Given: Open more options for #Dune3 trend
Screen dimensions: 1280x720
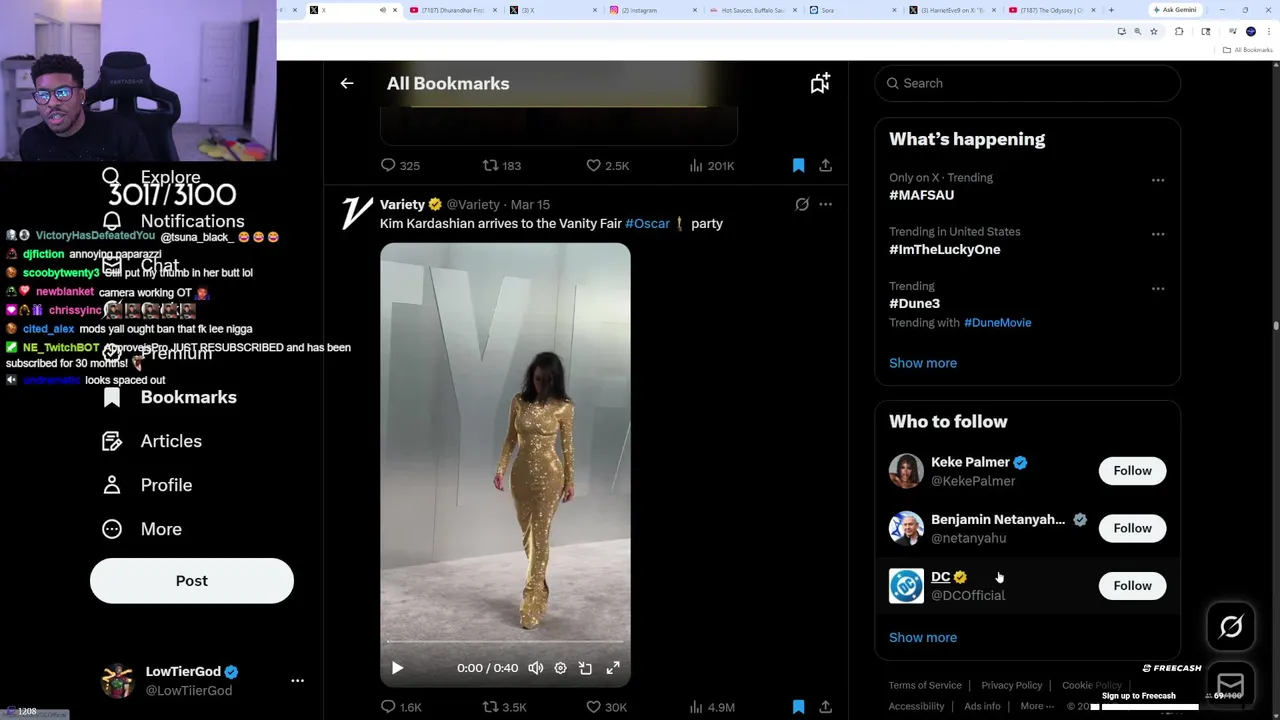Looking at the screenshot, I should (x=1158, y=288).
